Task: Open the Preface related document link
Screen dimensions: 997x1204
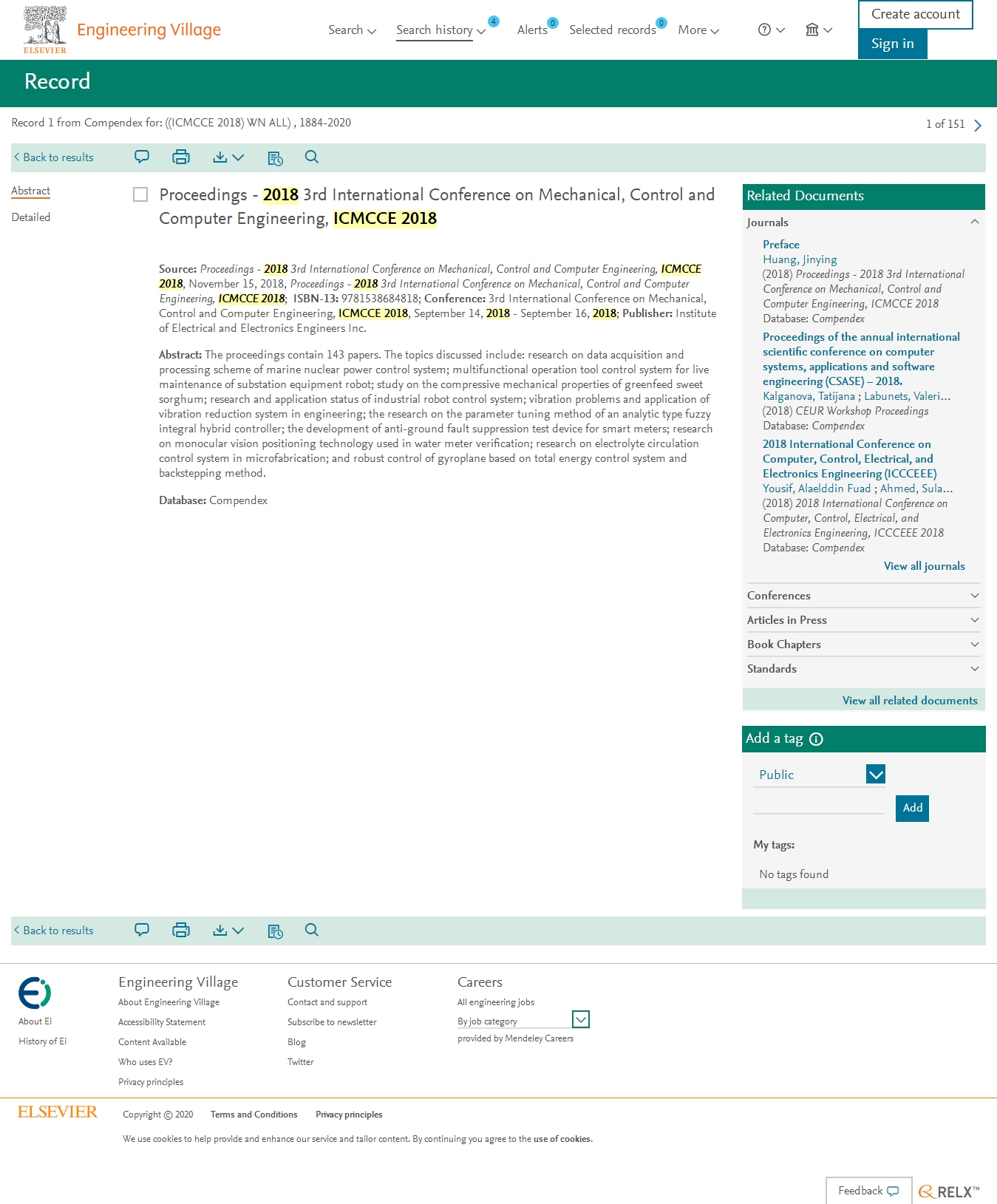Action: (781, 245)
